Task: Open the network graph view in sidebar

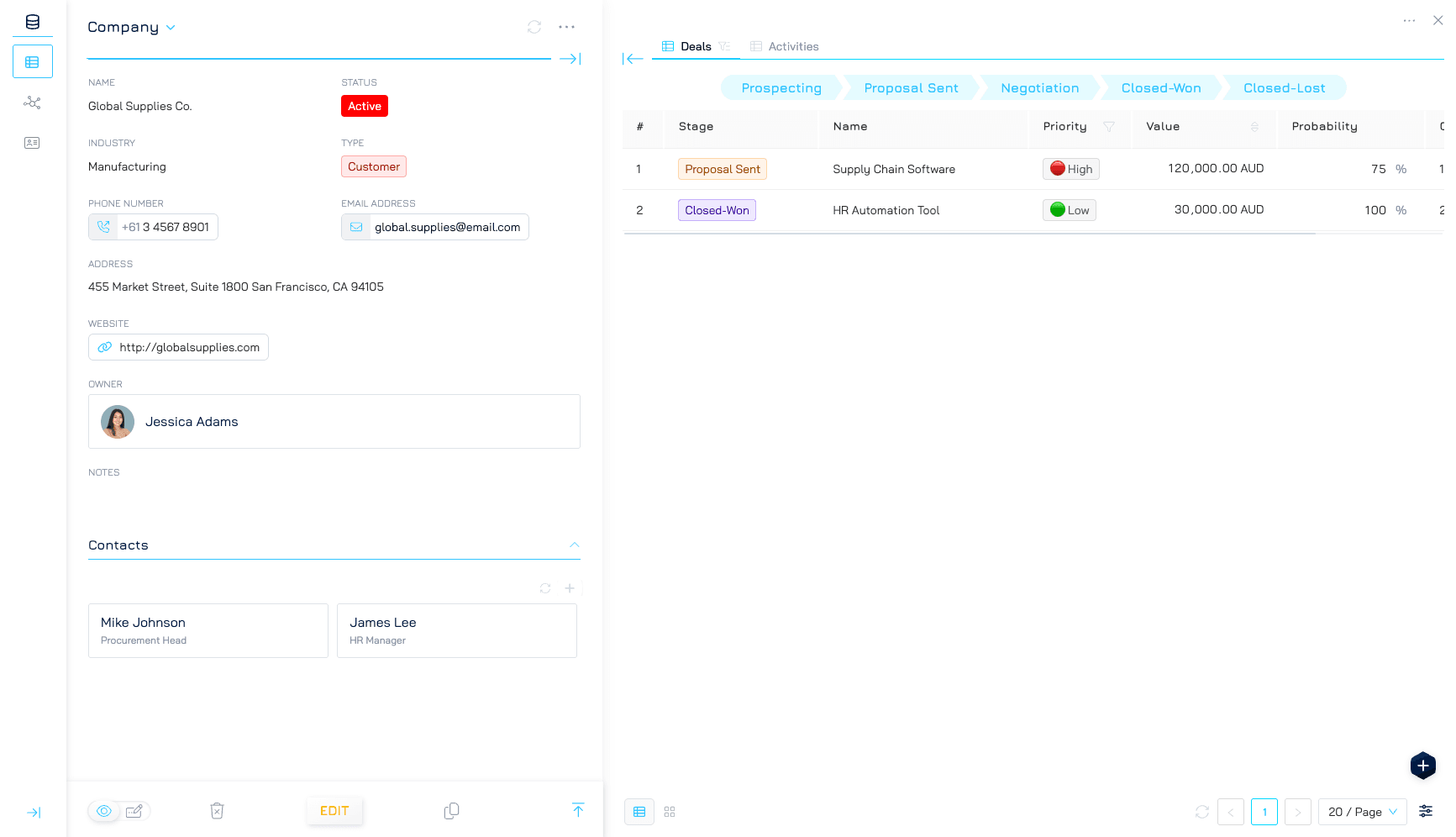Action: [x=33, y=103]
